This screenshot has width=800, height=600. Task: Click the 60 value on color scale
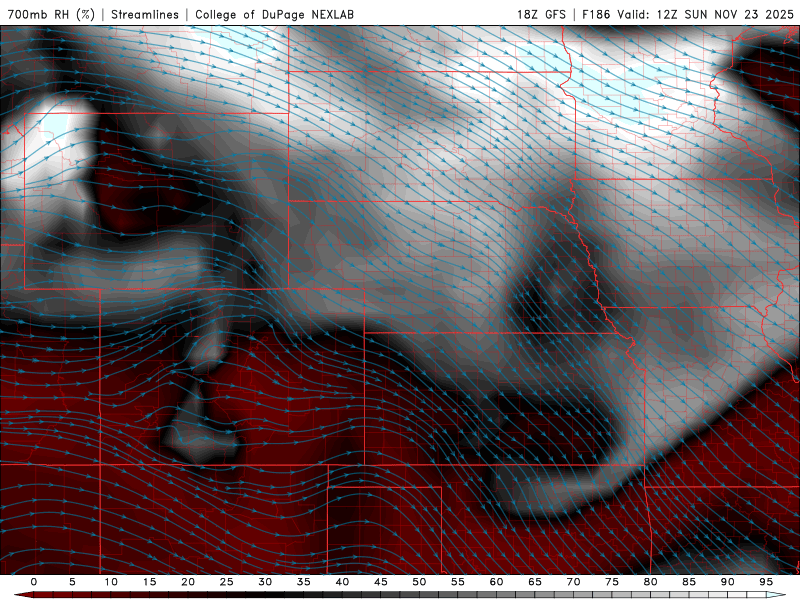tap(496, 582)
